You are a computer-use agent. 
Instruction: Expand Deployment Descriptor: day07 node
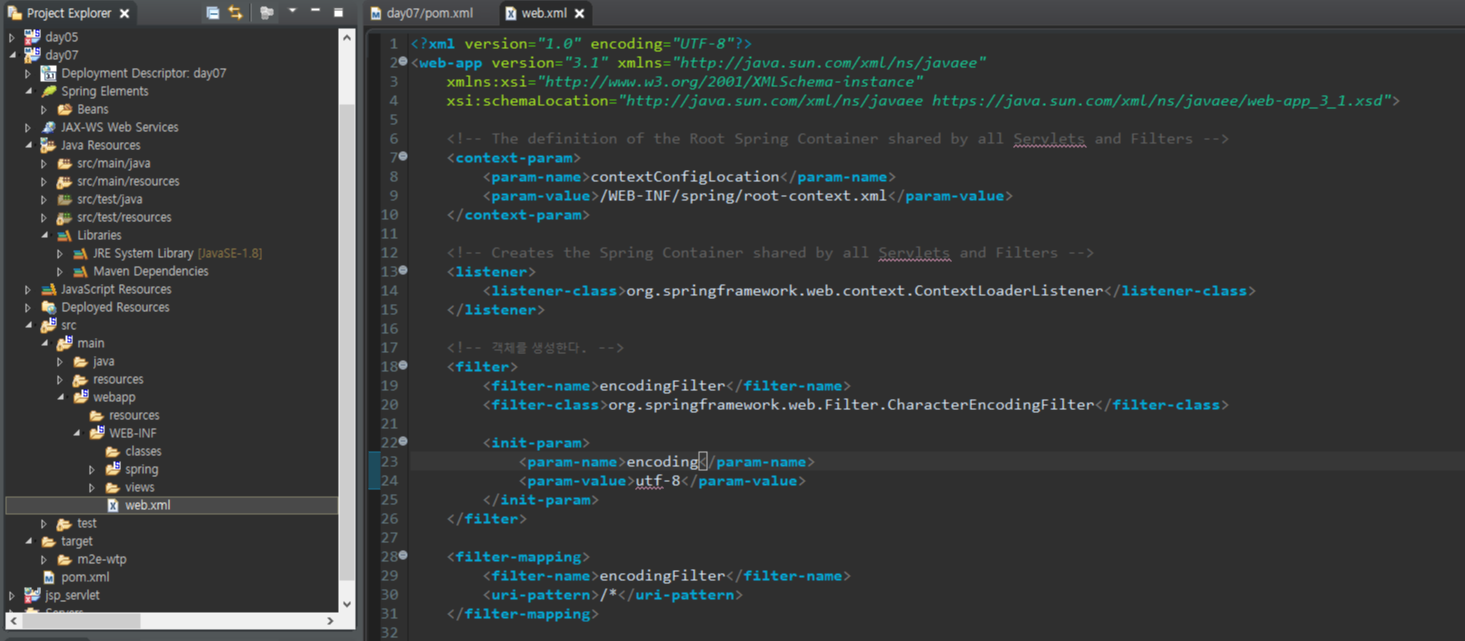pos(28,73)
